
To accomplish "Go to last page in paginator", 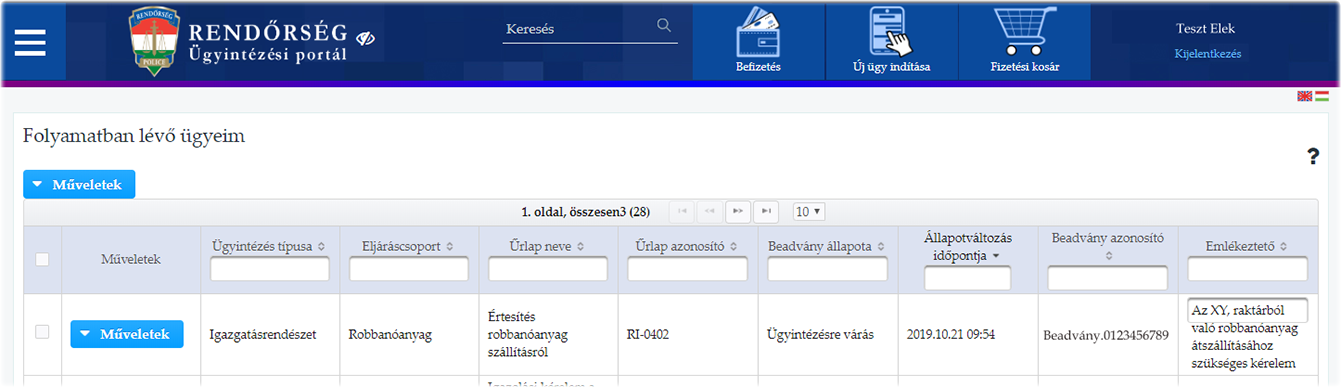I will [766, 211].
